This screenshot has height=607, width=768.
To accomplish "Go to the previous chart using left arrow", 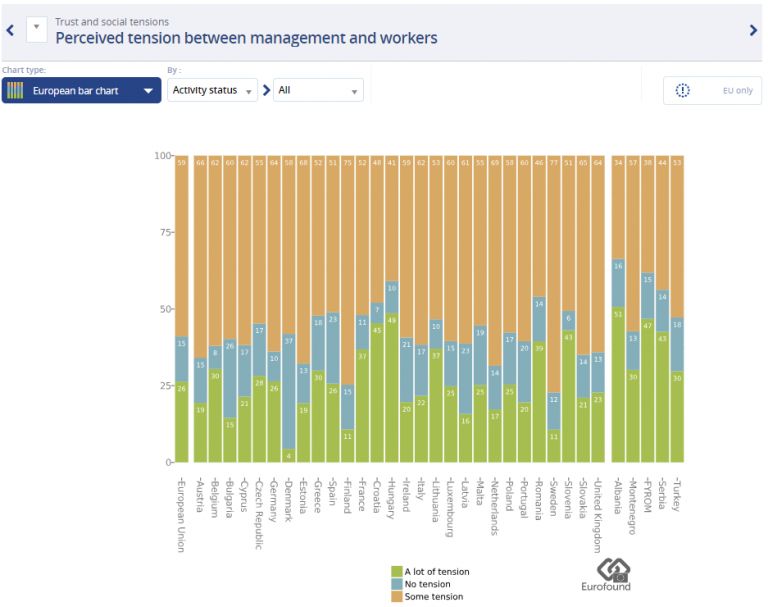I will 10,30.
